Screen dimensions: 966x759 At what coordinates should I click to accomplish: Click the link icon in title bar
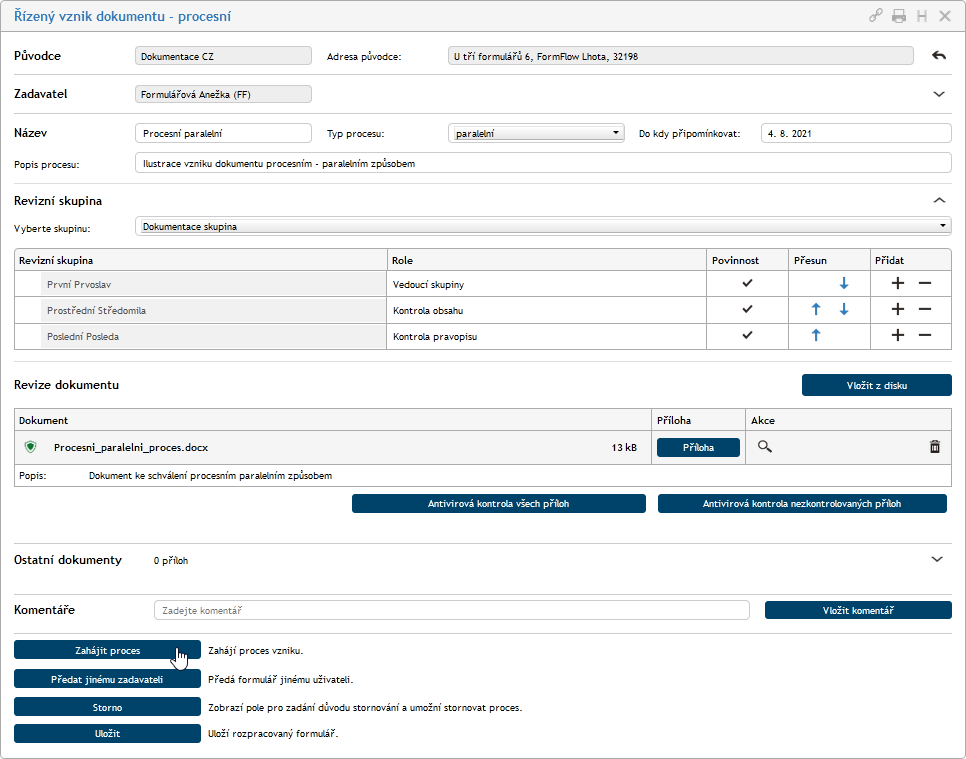876,16
